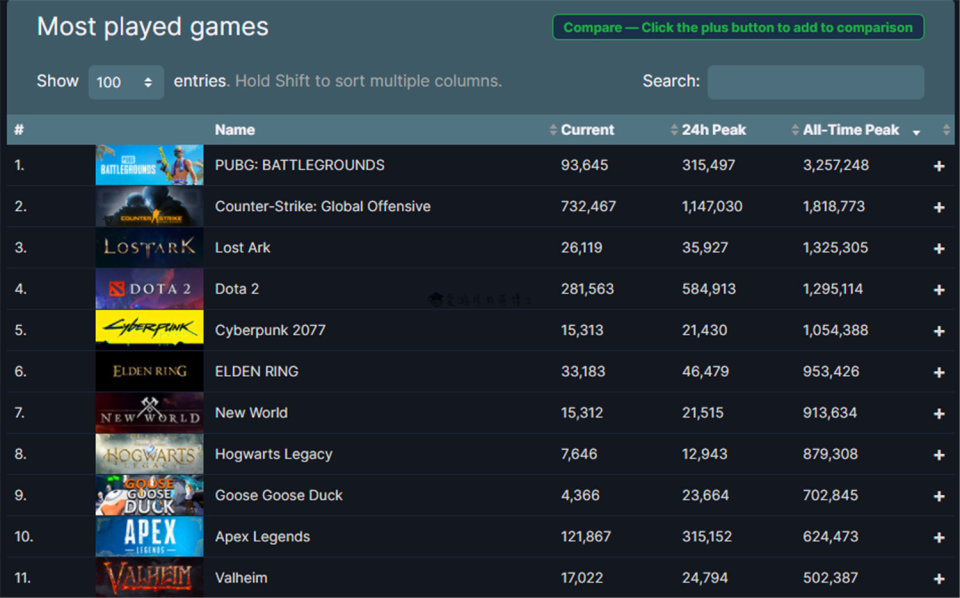Add Valheim to comparison plus icon
The width and height of the screenshot is (960, 598).
tap(939, 578)
